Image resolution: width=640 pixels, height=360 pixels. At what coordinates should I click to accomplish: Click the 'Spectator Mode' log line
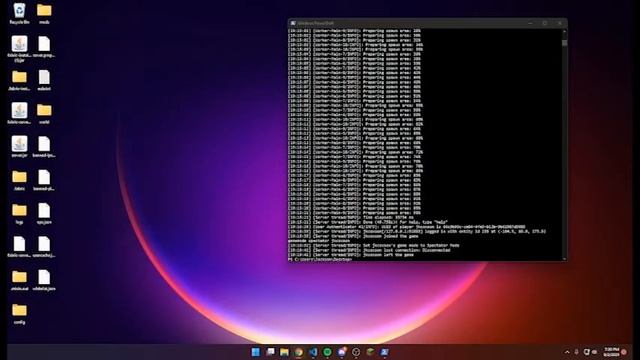(x=373, y=246)
